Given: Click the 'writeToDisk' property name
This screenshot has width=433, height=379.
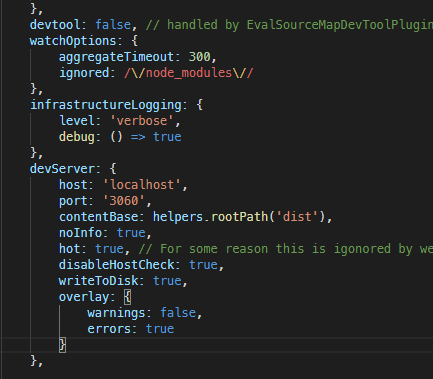Looking at the screenshot, I should click(98, 281).
